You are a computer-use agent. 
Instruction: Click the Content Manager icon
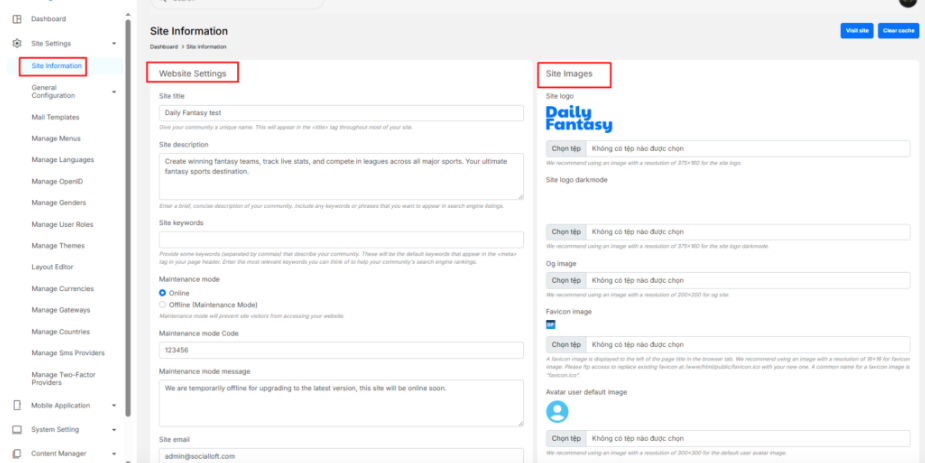(x=17, y=454)
